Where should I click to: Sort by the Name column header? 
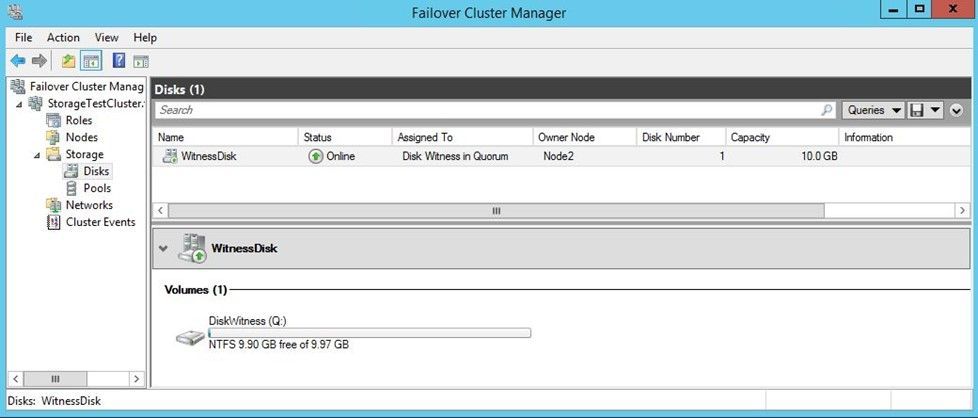click(x=225, y=137)
